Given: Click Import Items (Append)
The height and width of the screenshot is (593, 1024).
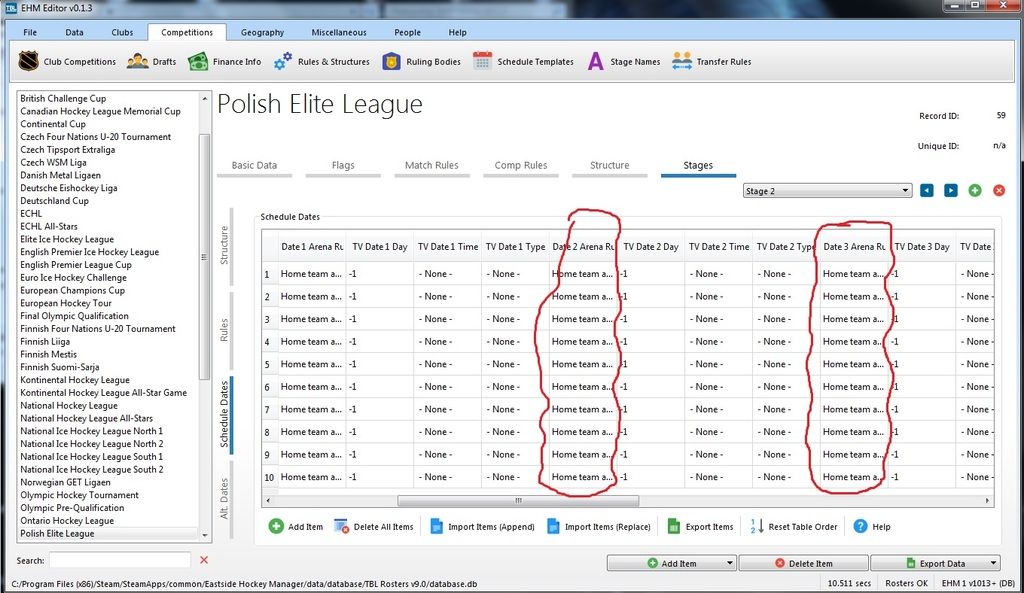Looking at the screenshot, I should point(482,526).
